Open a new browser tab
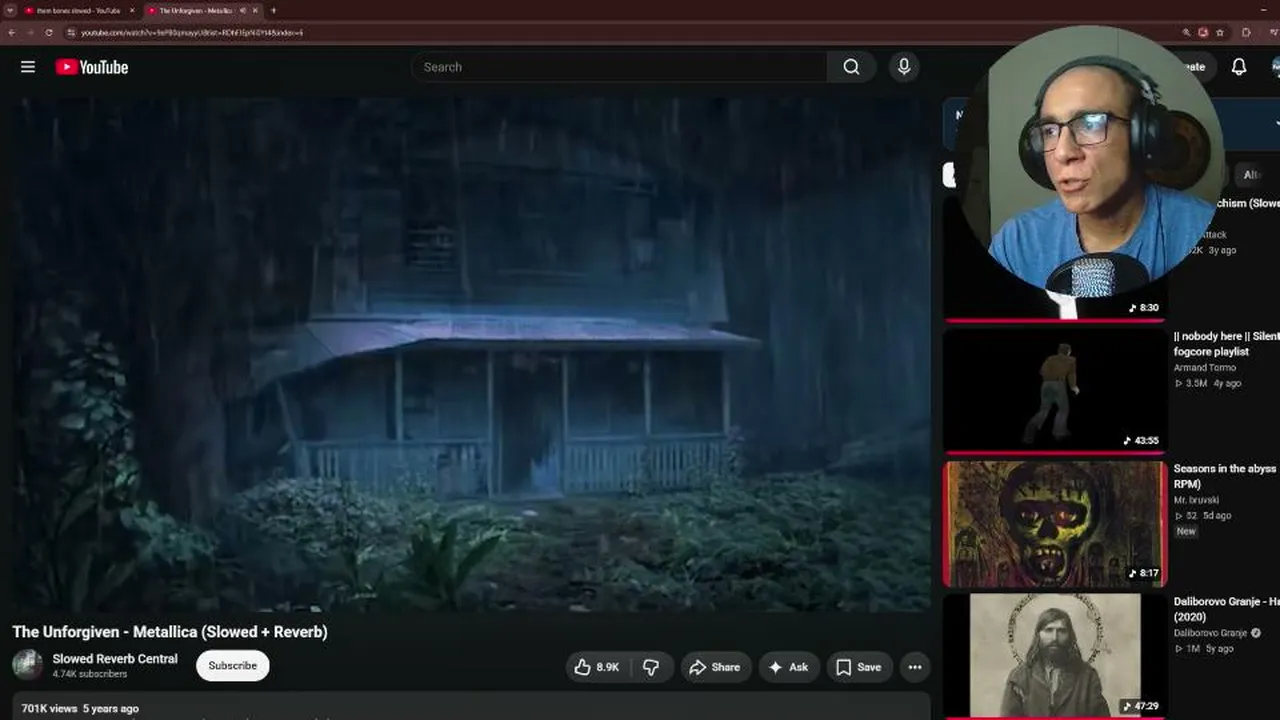Viewport: 1280px width, 720px height. (273, 10)
